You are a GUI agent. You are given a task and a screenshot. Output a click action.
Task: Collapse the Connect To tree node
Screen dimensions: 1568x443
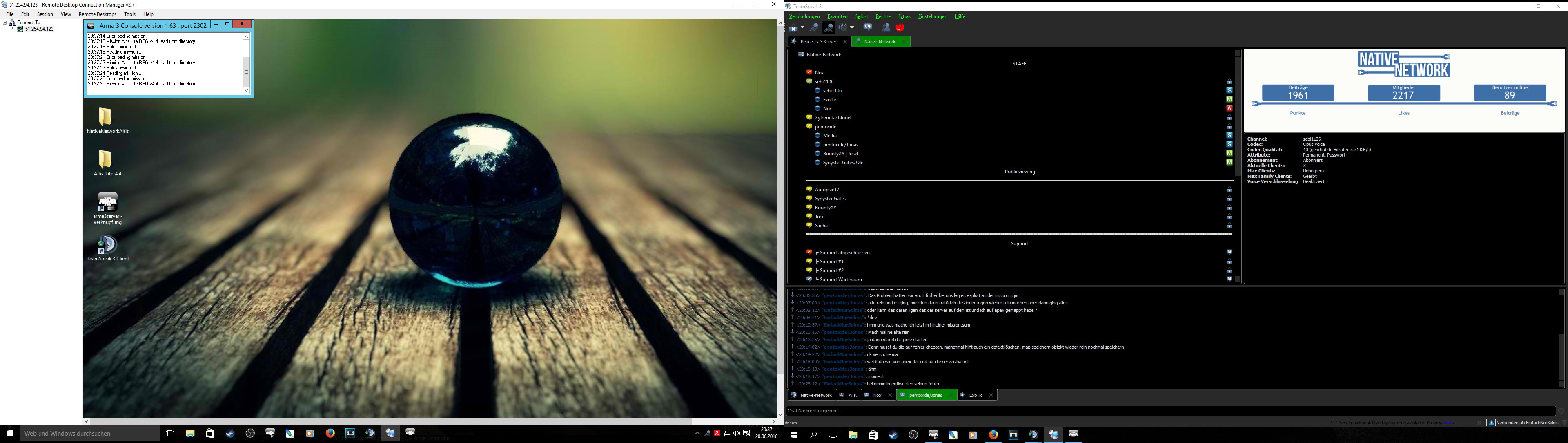(x=5, y=22)
